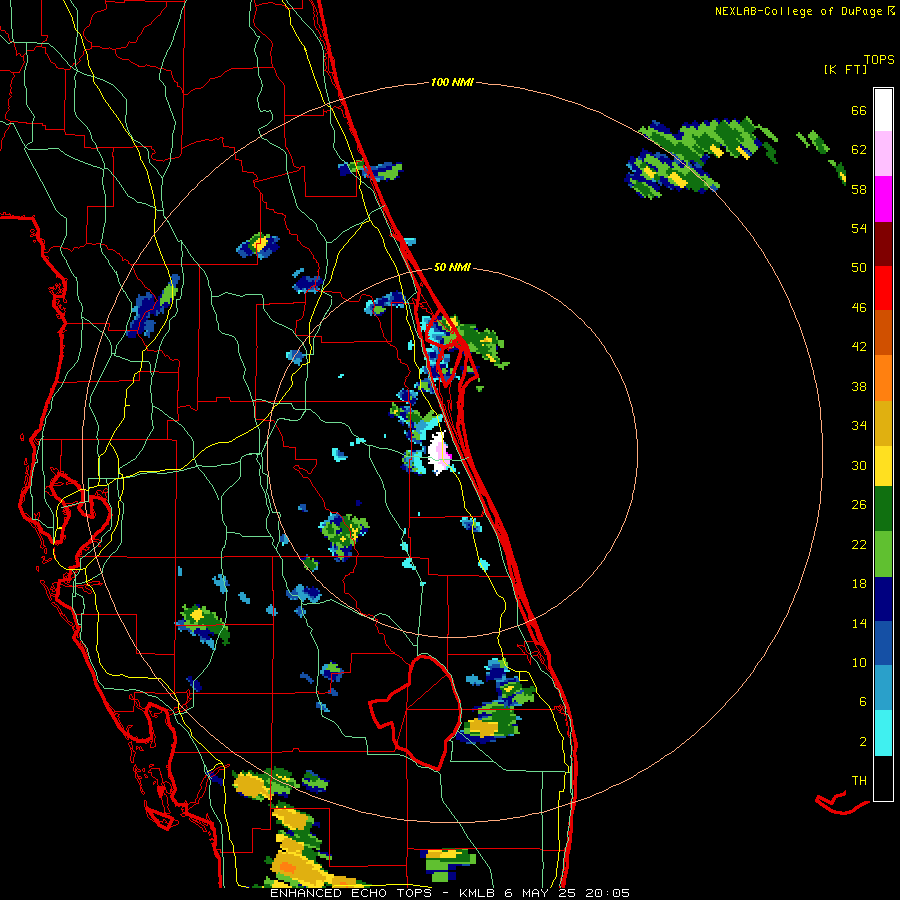Click the "42" legend value
Screen dimensions: 900x900
coord(859,347)
